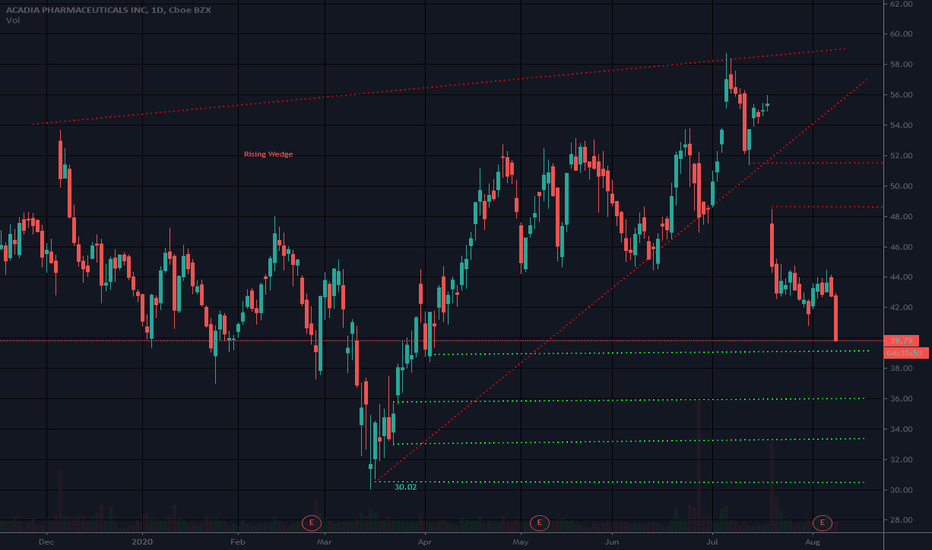Click the 60.00 price axis label
932x550 pixels.
[x=901, y=34]
